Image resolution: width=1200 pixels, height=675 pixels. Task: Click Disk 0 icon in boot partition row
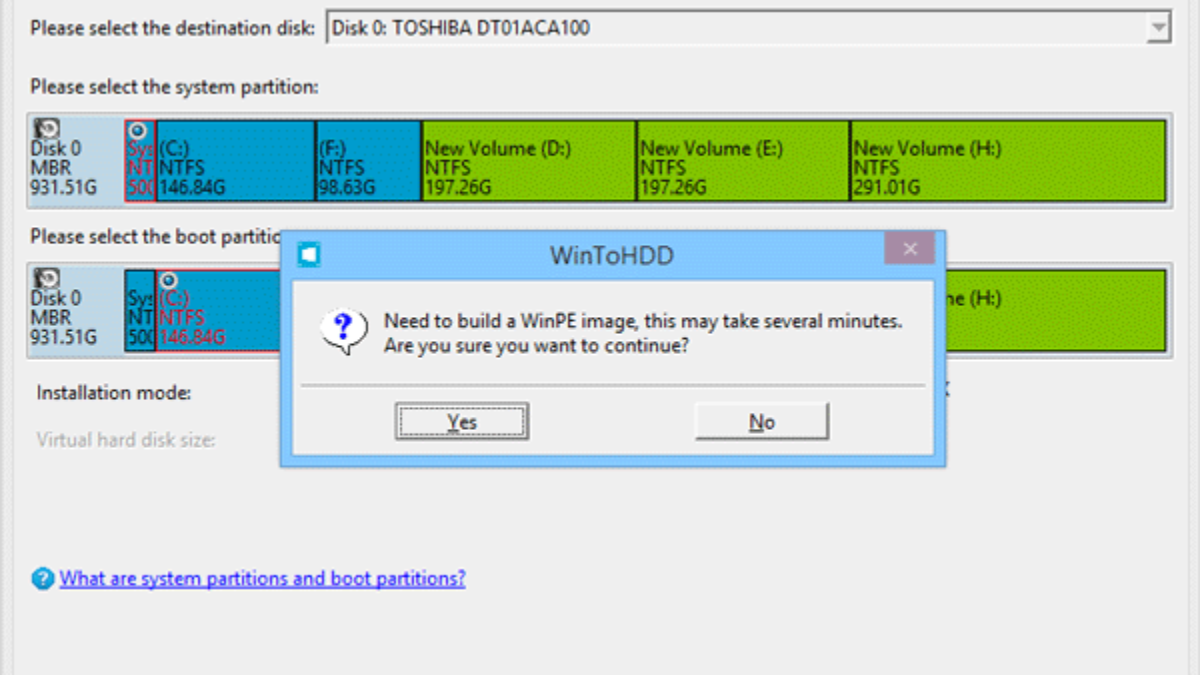(46, 278)
